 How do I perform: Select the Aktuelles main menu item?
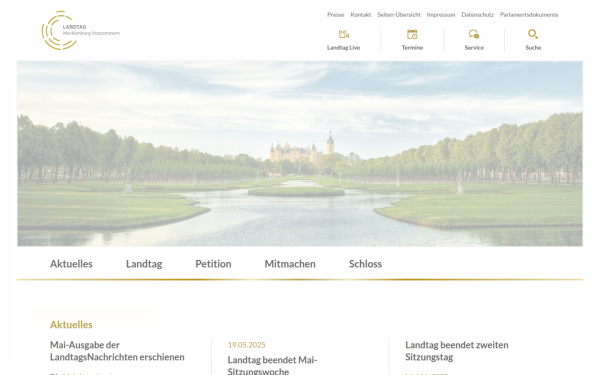[71, 264]
